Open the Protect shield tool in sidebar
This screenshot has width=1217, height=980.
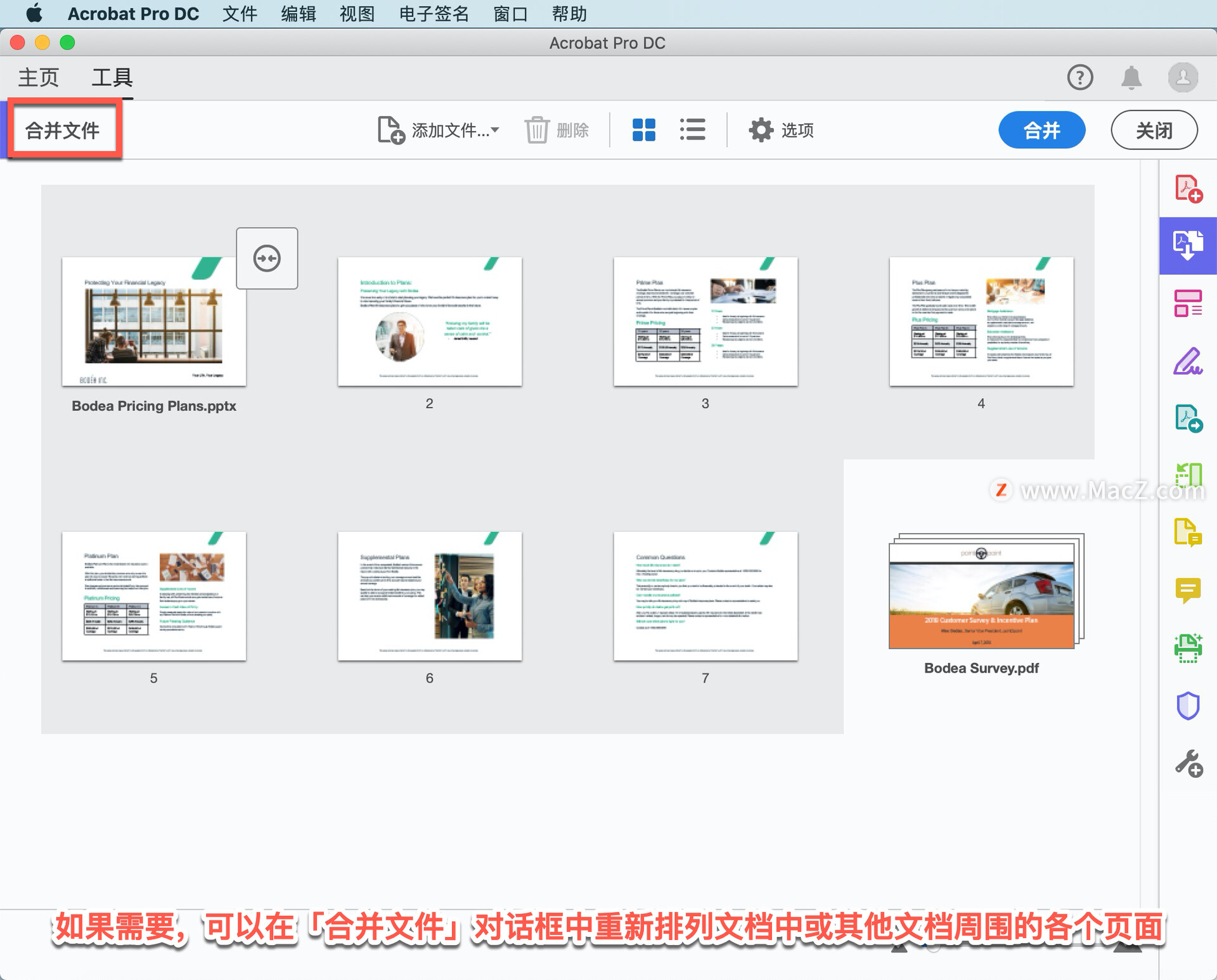[x=1188, y=706]
